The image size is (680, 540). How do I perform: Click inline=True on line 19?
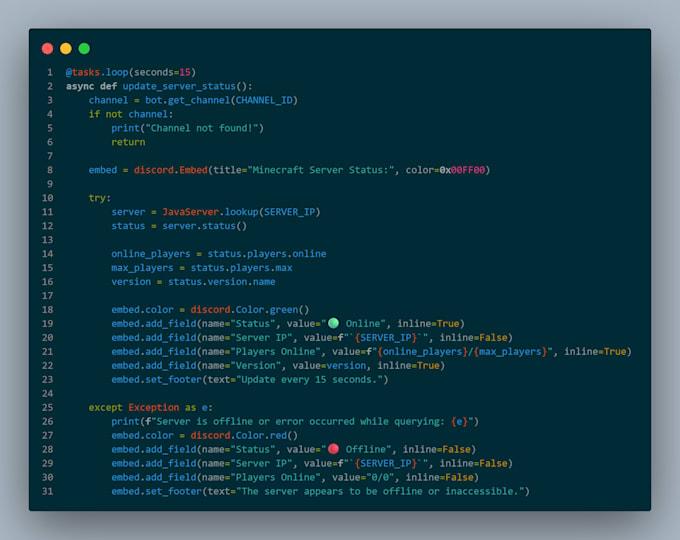point(428,324)
